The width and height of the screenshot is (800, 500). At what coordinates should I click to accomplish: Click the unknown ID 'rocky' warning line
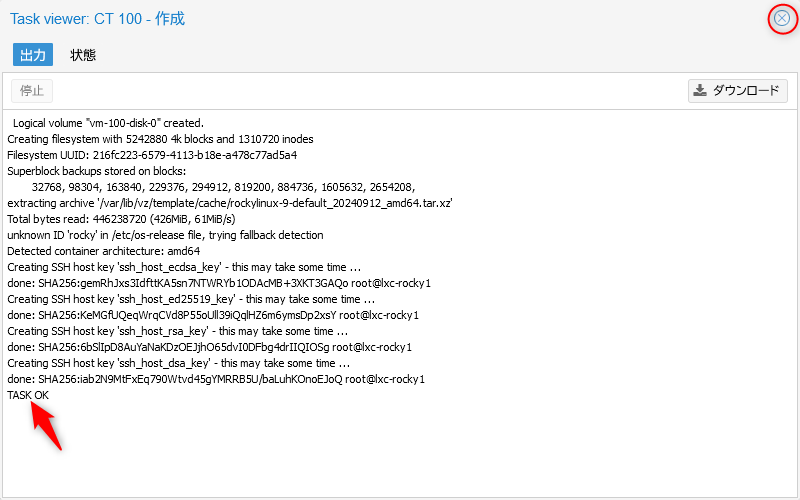tap(165, 235)
